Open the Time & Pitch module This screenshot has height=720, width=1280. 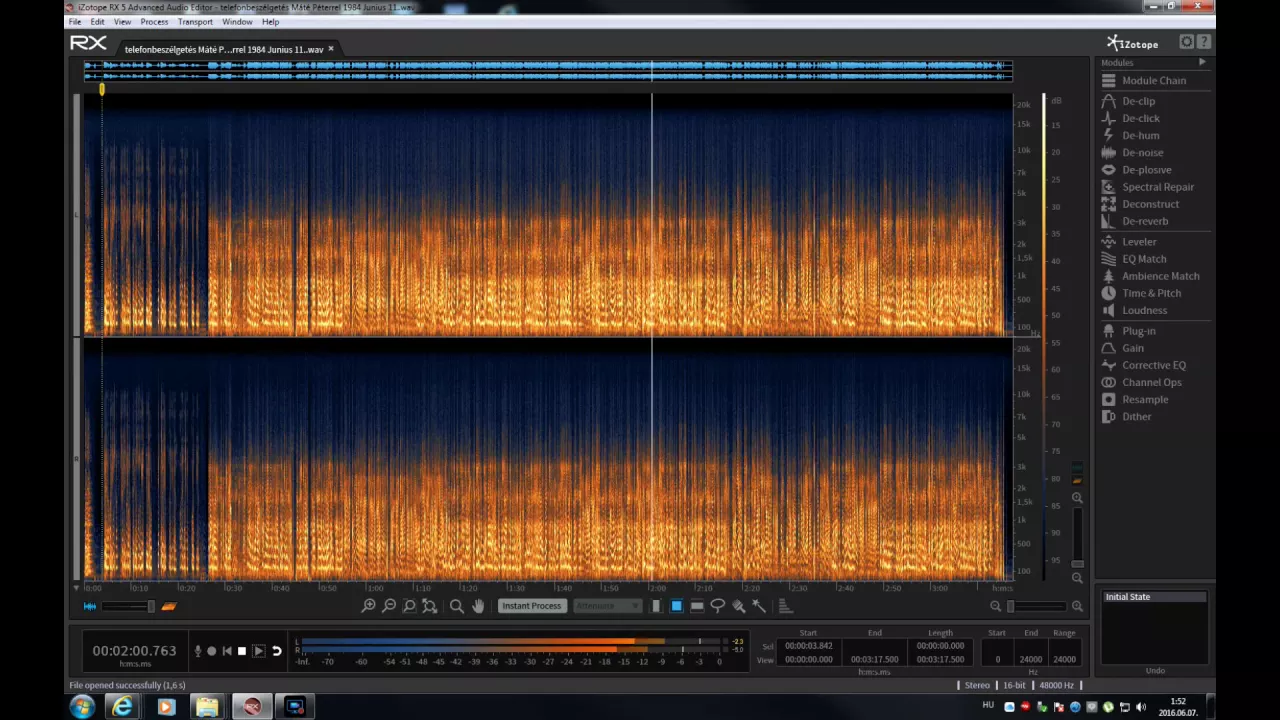click(1141, 293)
